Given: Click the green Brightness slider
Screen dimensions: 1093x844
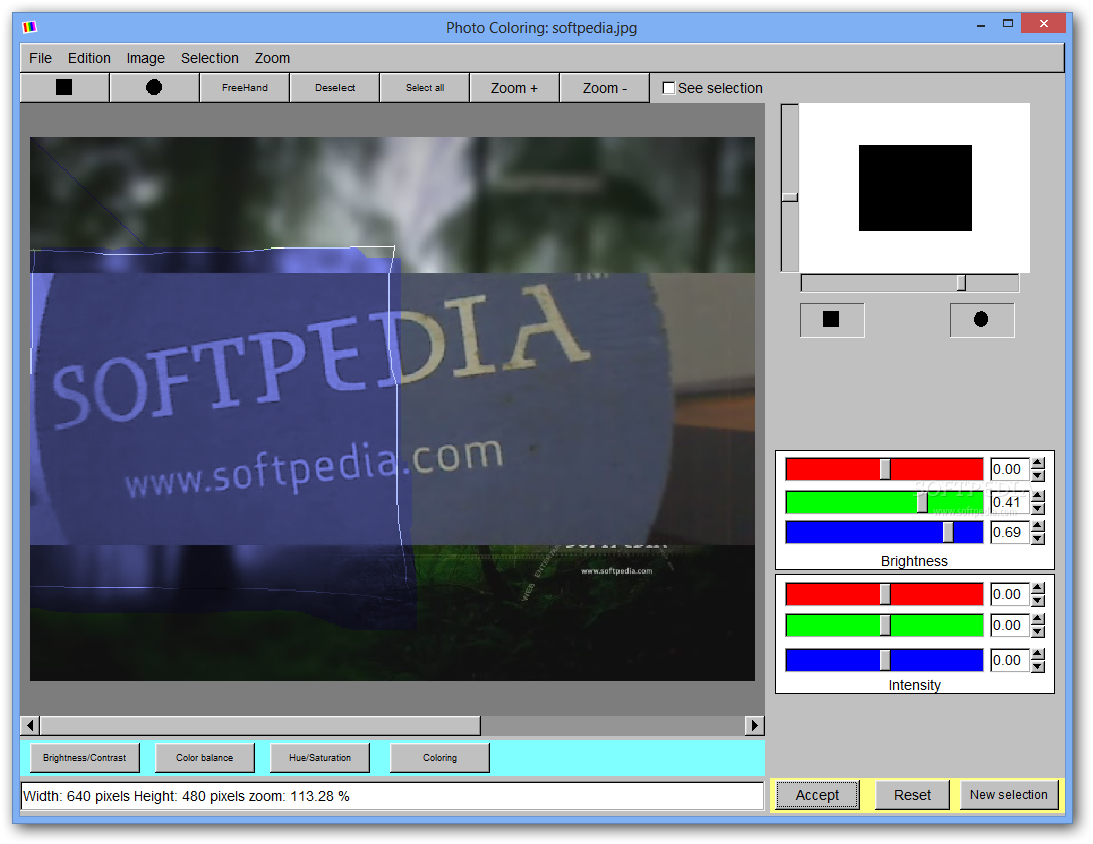Looking at the screenshot, I should [x=884, y=502].
